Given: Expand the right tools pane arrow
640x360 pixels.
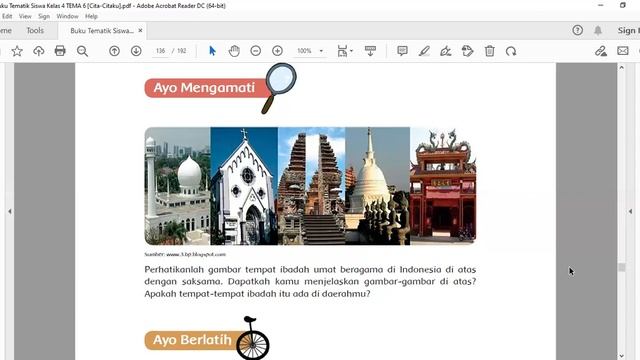Looking at the screenshot, I should coord(630,211).
